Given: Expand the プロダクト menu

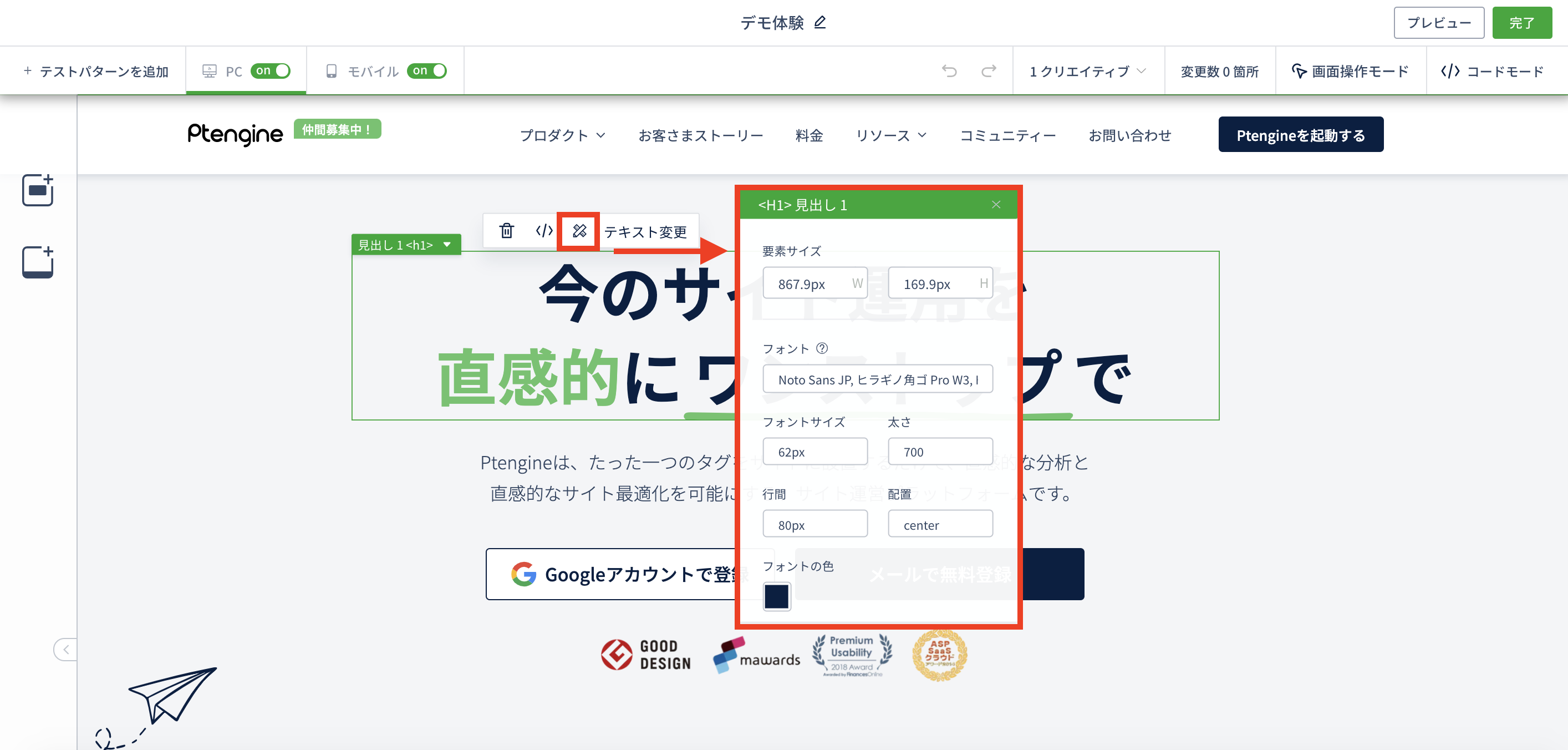Looking at the screenshot, I should [562, 135].
